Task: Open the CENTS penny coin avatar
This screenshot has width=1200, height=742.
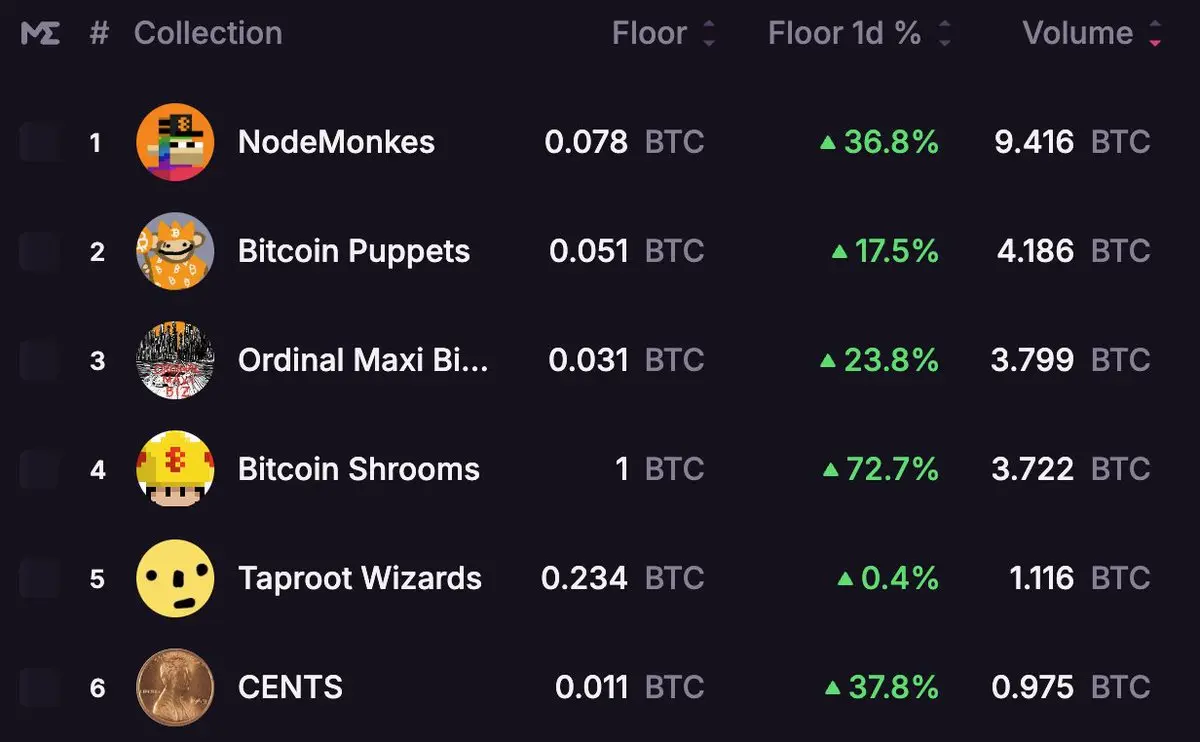Action: (175, 687)
